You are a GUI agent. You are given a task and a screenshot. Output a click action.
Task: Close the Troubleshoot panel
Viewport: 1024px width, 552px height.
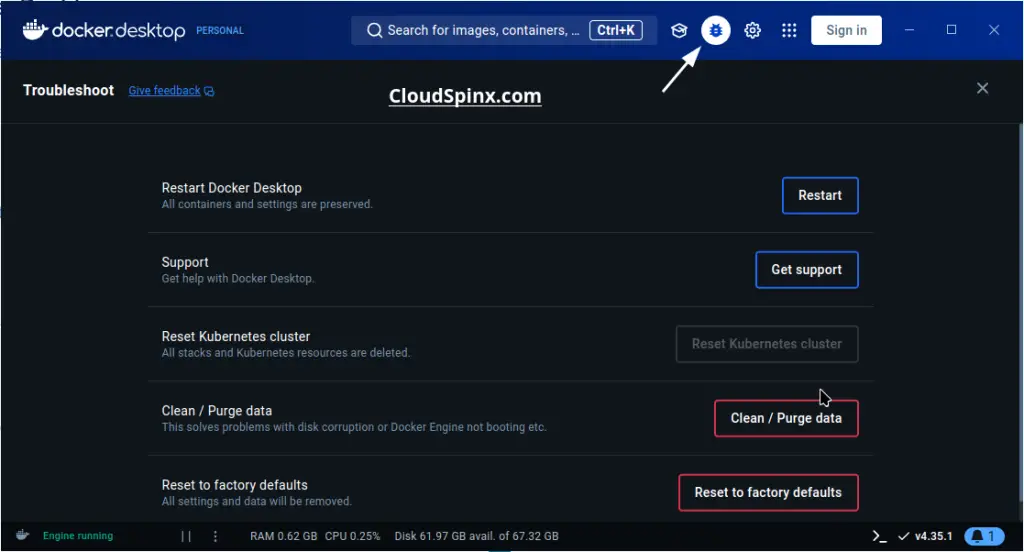point(982,88)
